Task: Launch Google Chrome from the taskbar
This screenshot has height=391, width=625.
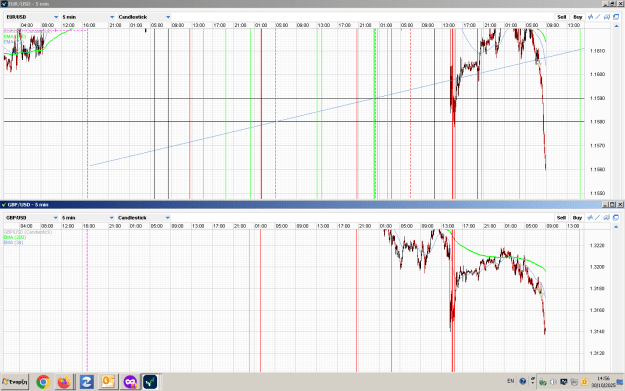Action: [x=43, y=382]
